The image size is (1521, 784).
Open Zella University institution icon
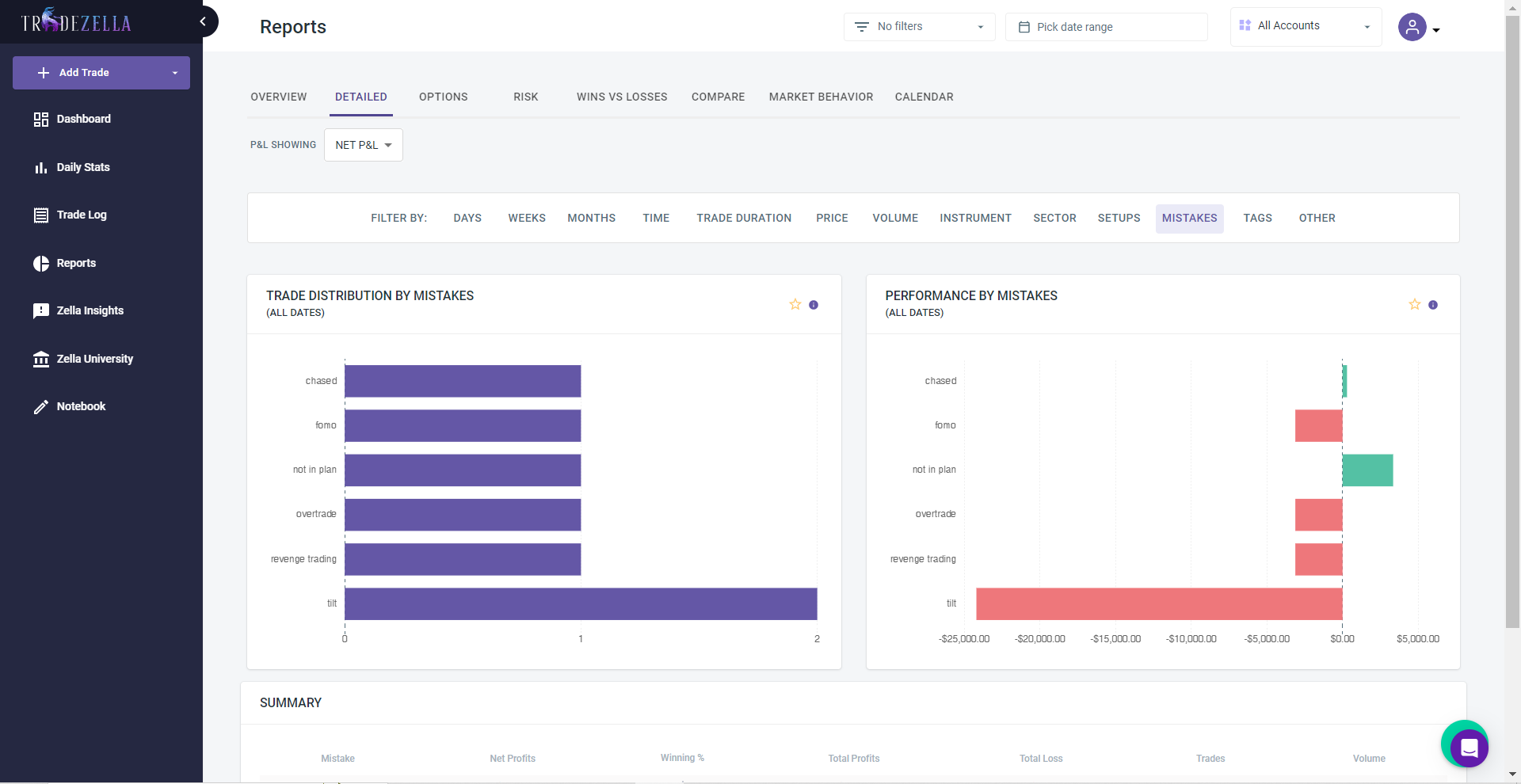pyautogui.click(x=41, y=360)
